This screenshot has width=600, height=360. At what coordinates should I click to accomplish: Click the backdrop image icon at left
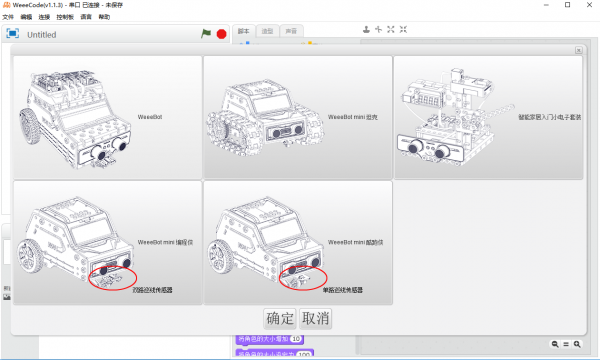(7, 297)
